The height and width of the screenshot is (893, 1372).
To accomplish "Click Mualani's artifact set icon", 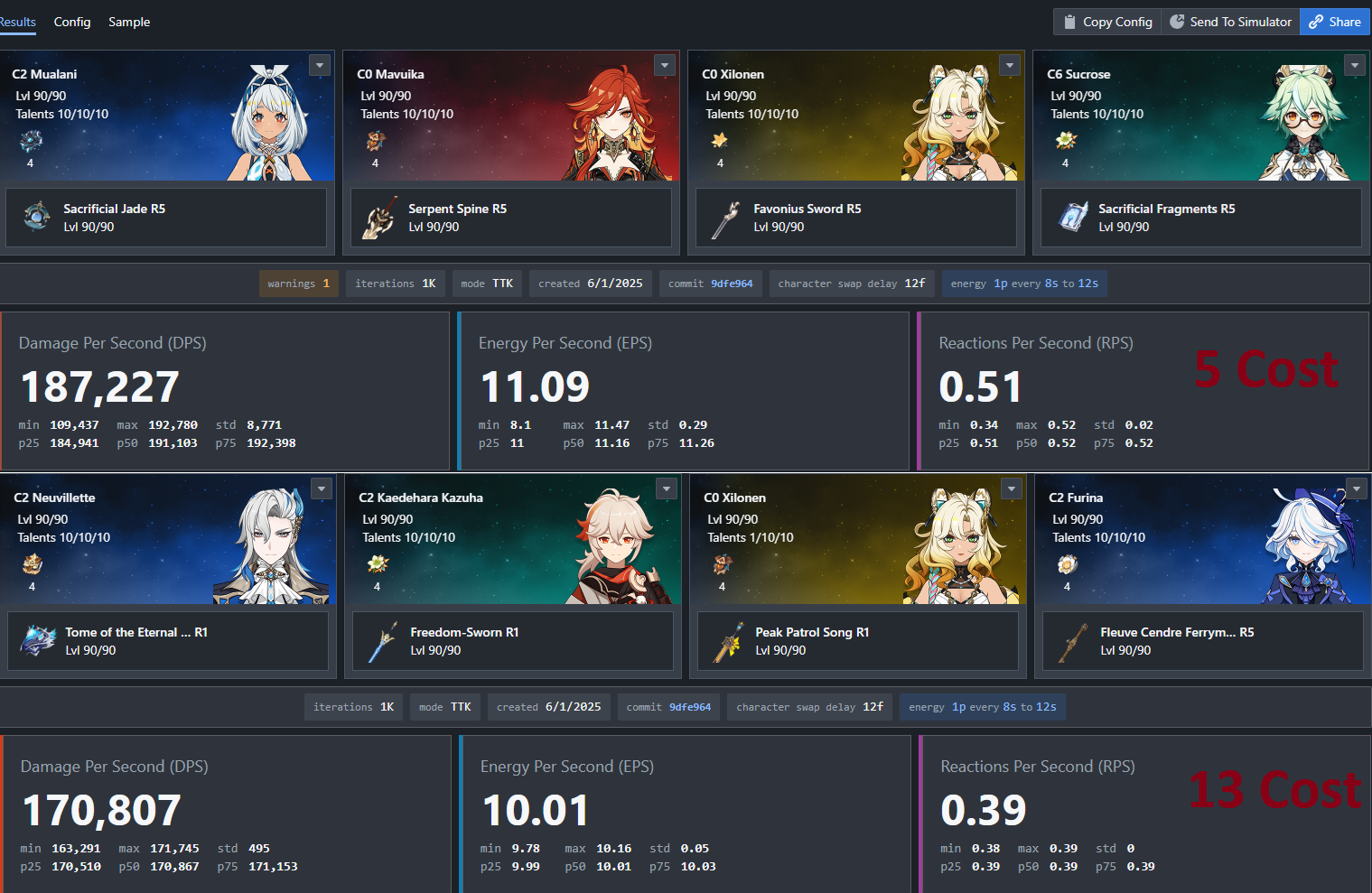I will coord(31,141).
